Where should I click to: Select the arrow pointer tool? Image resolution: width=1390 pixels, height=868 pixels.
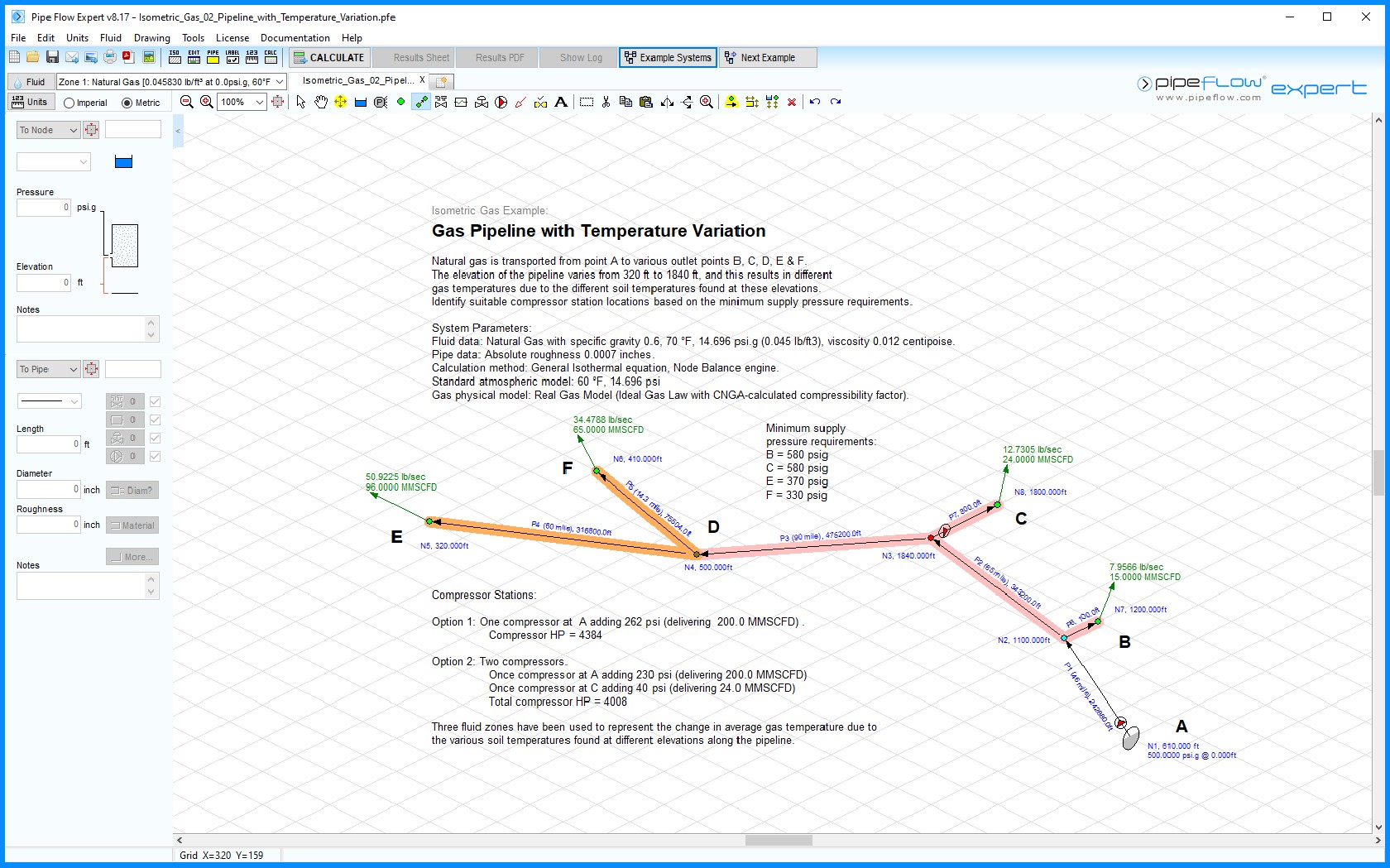(x=300, y=102)
